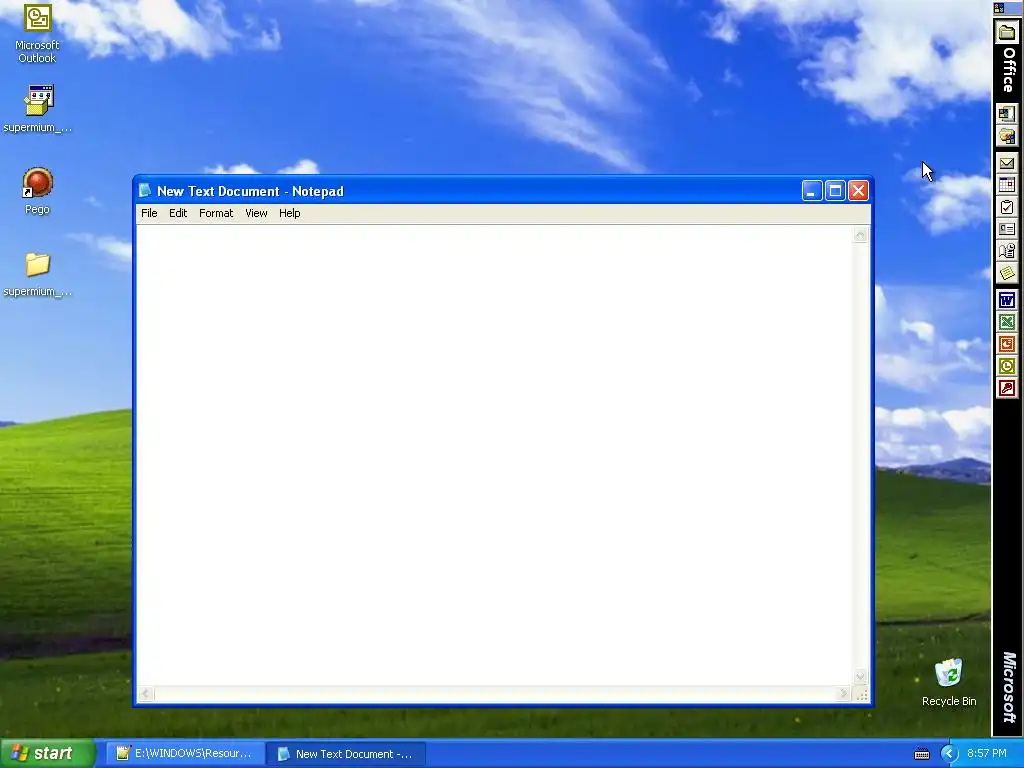The image size is (1024, 768).
Task: Click the horizontal scrollbar right arrow in Notepad
Action: (x=844, y=694)
